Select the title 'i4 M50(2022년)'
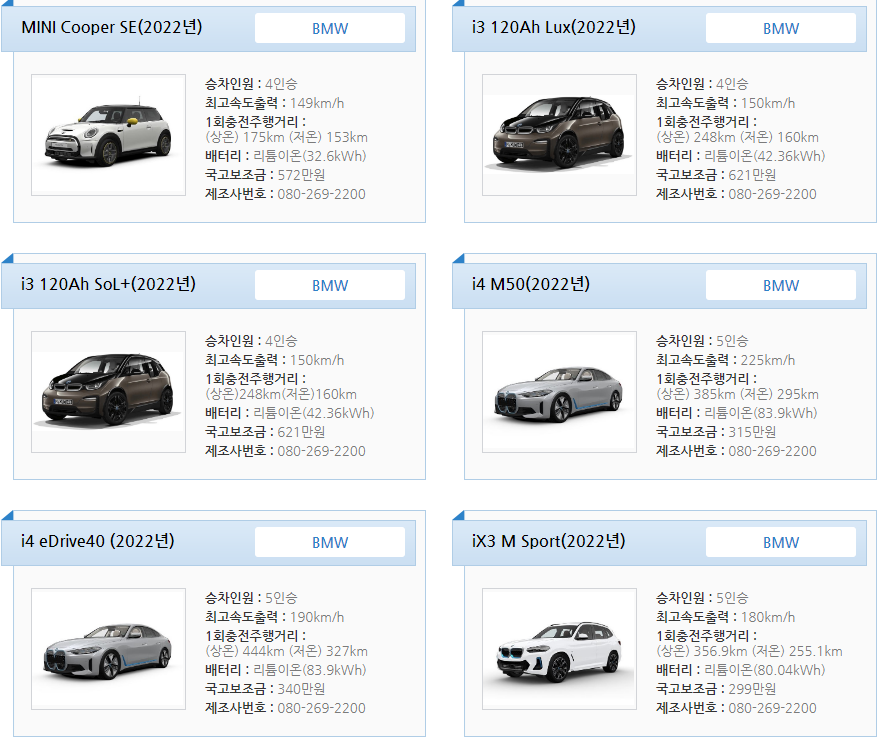The height and width of the screenshot is (737, 879). 530,284
